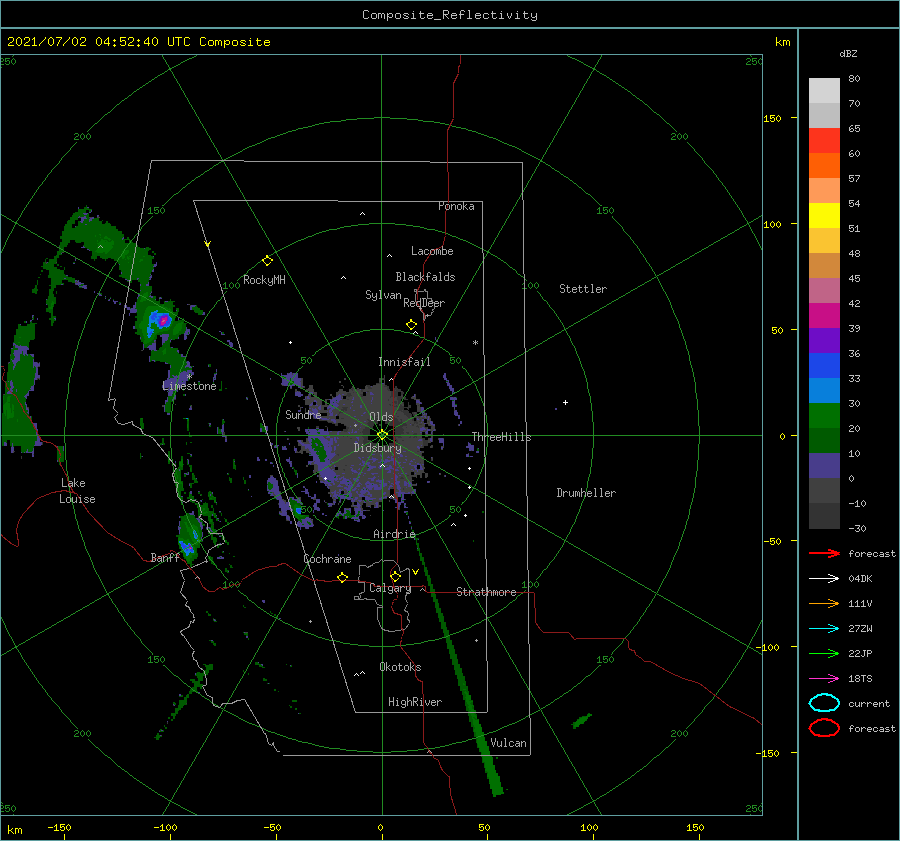This screenshot has height=841, width=900.
Task: Click the Stettler label
Action: pos(583,289)
